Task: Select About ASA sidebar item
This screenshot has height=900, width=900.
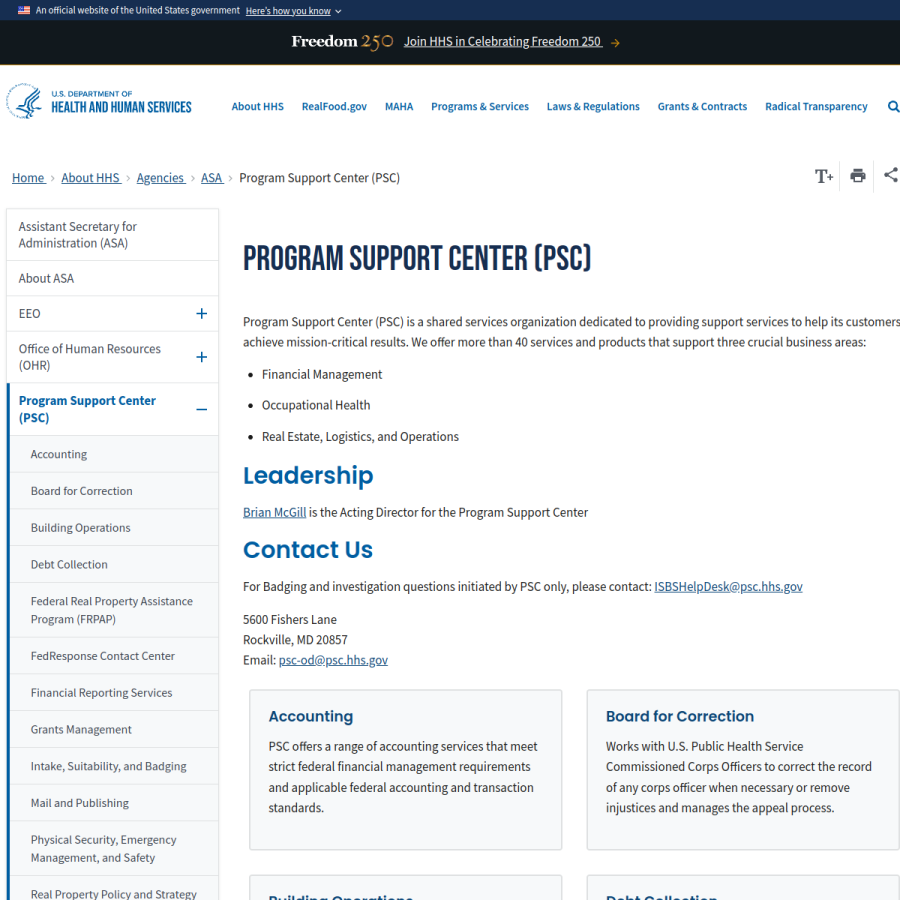Action: tap(112, 278)
